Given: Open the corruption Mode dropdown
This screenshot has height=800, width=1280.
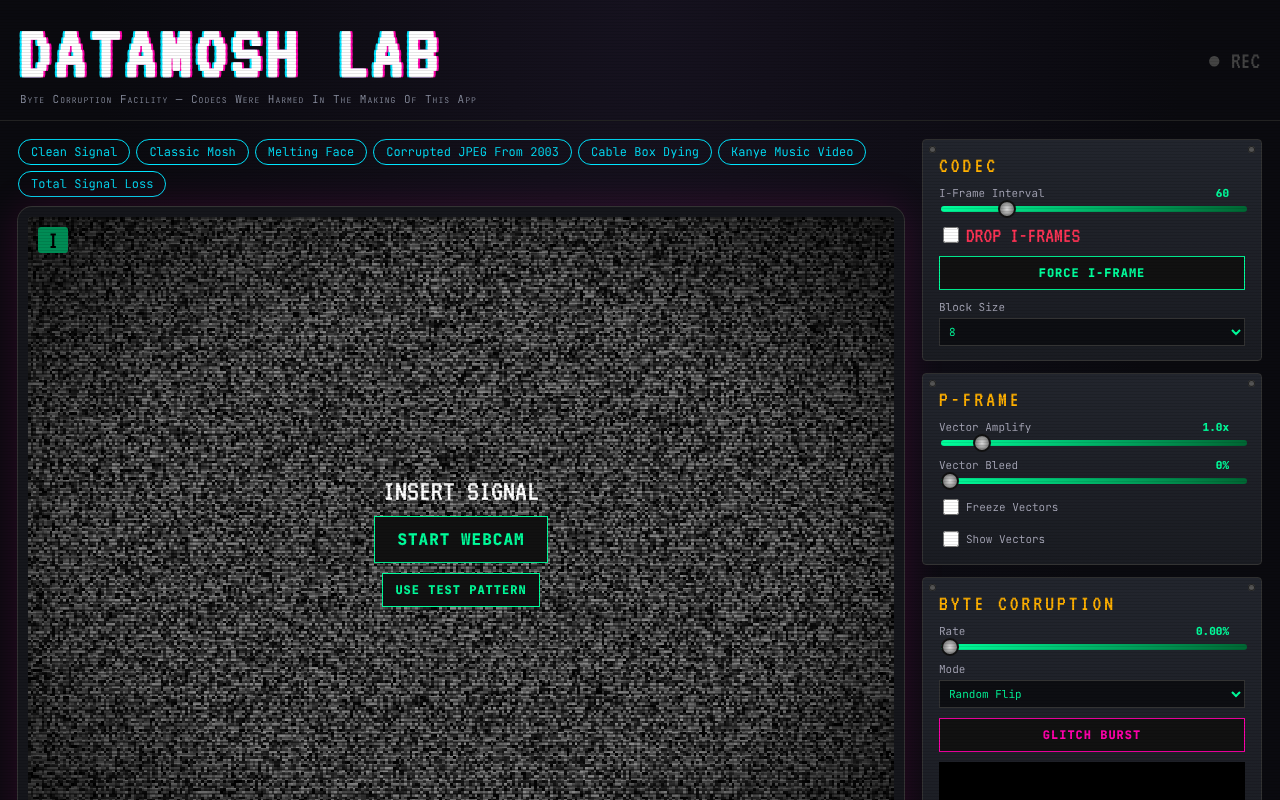Looking at the screenshot, I should coord(1092,694).
